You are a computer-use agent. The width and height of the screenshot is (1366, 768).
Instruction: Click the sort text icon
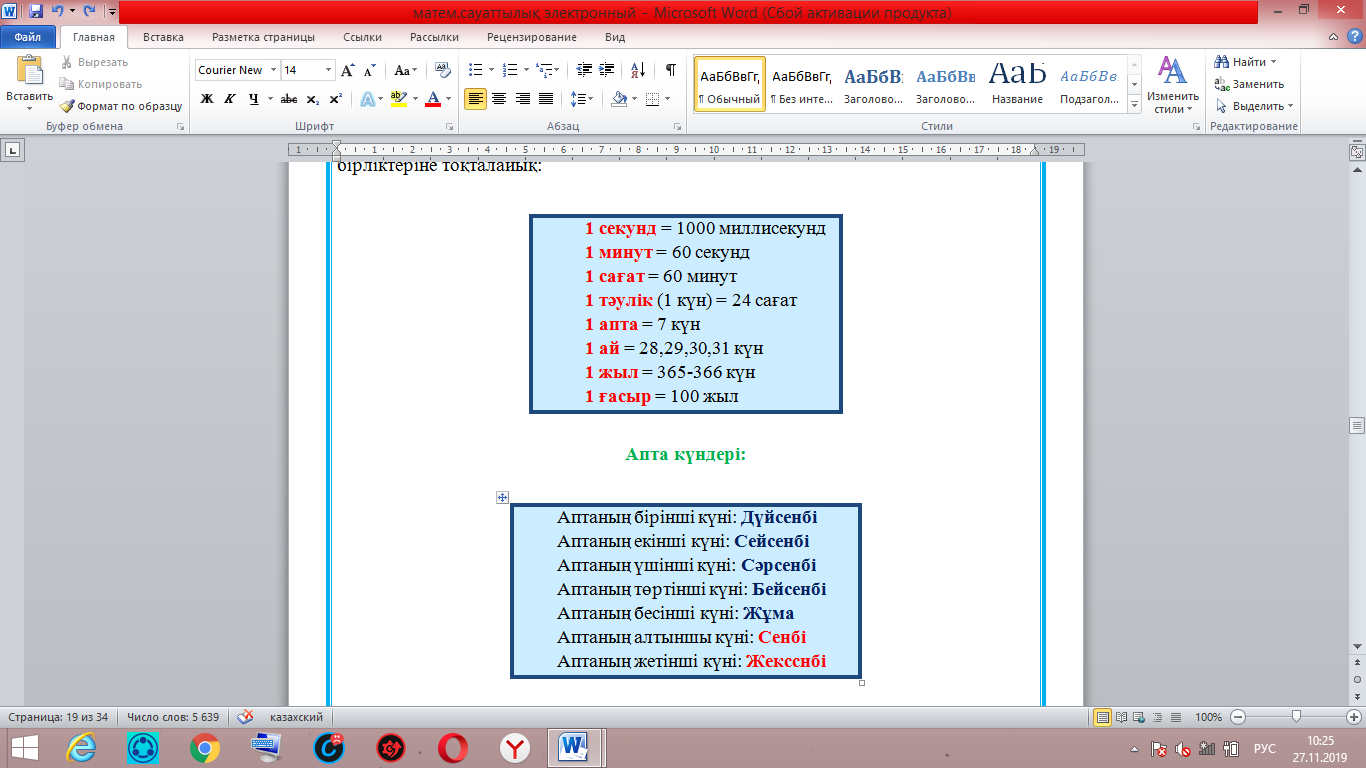[636, 70]
